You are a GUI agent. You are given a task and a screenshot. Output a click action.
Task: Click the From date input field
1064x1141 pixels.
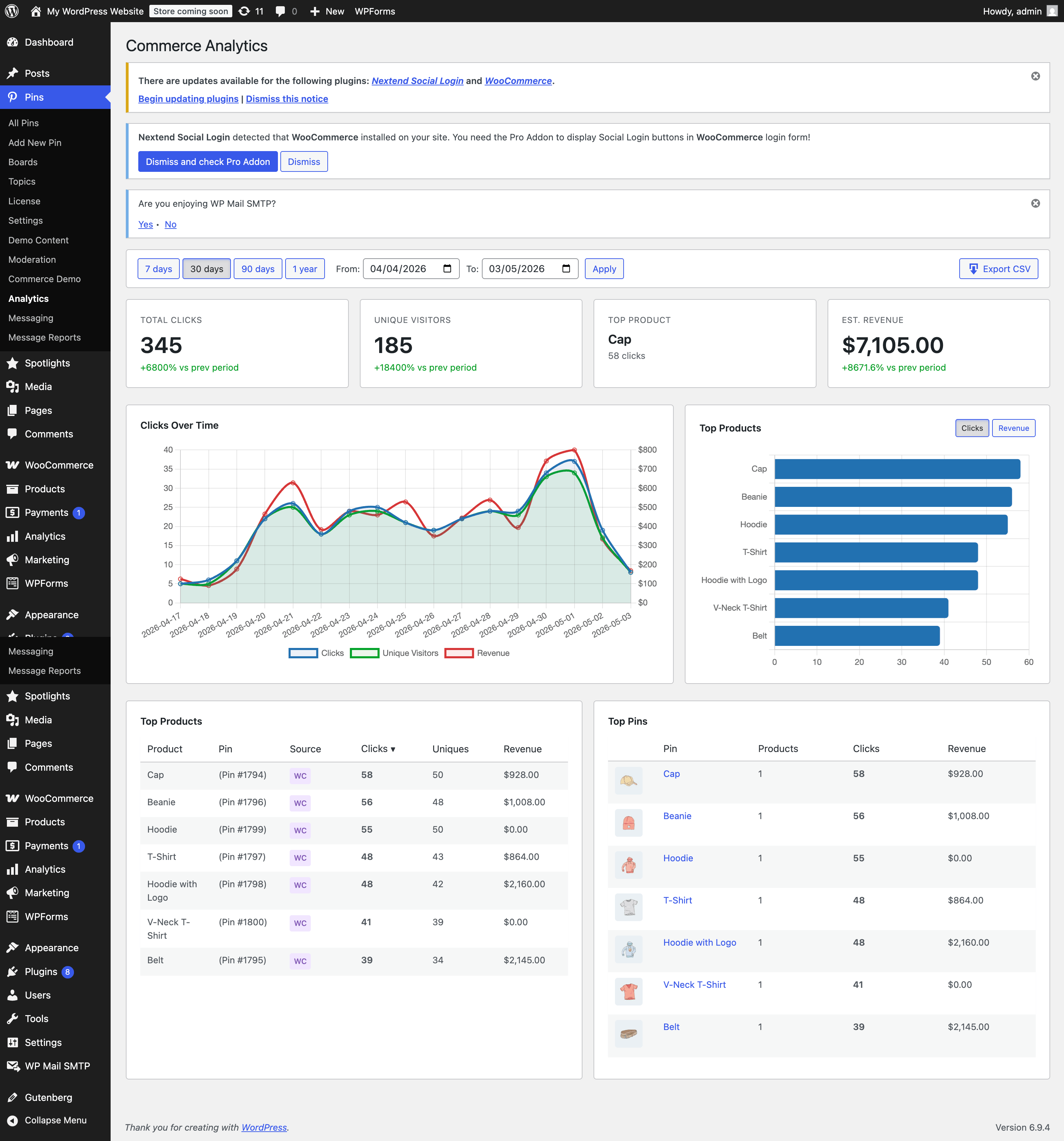[411, 269]
